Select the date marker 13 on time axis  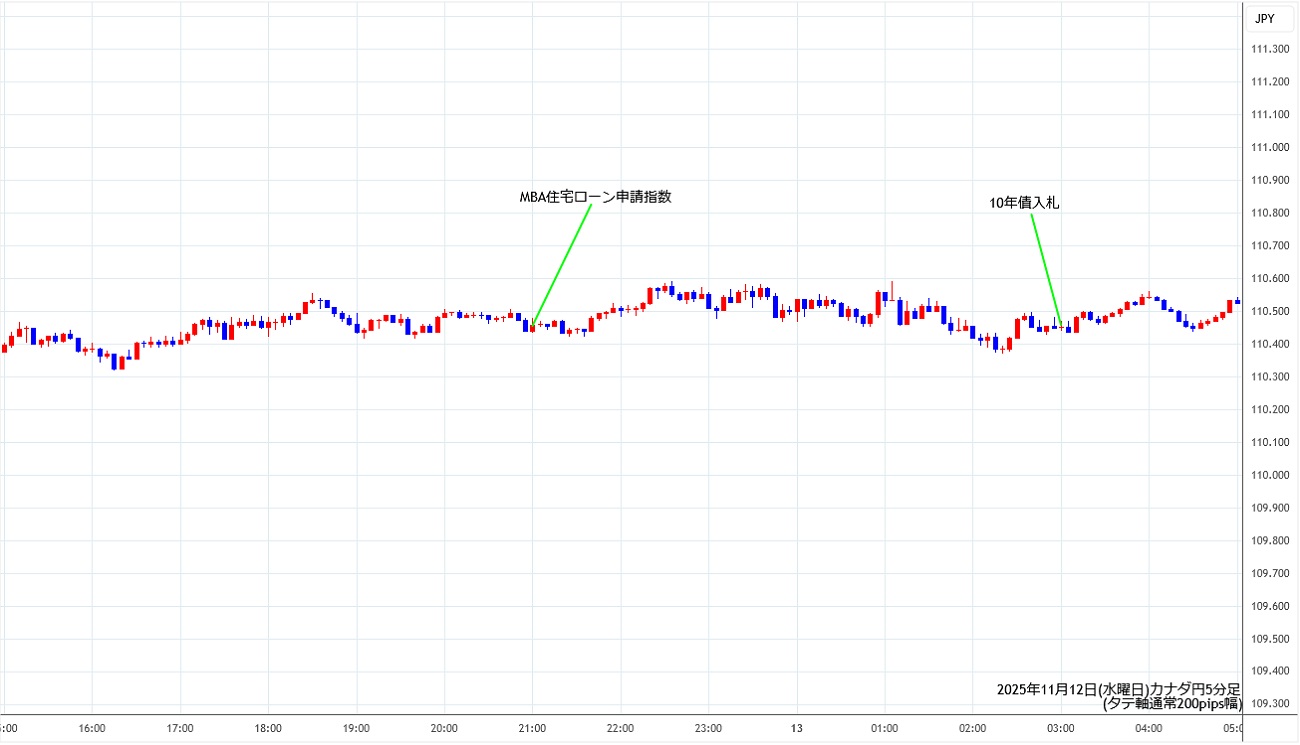click(797, 728)
